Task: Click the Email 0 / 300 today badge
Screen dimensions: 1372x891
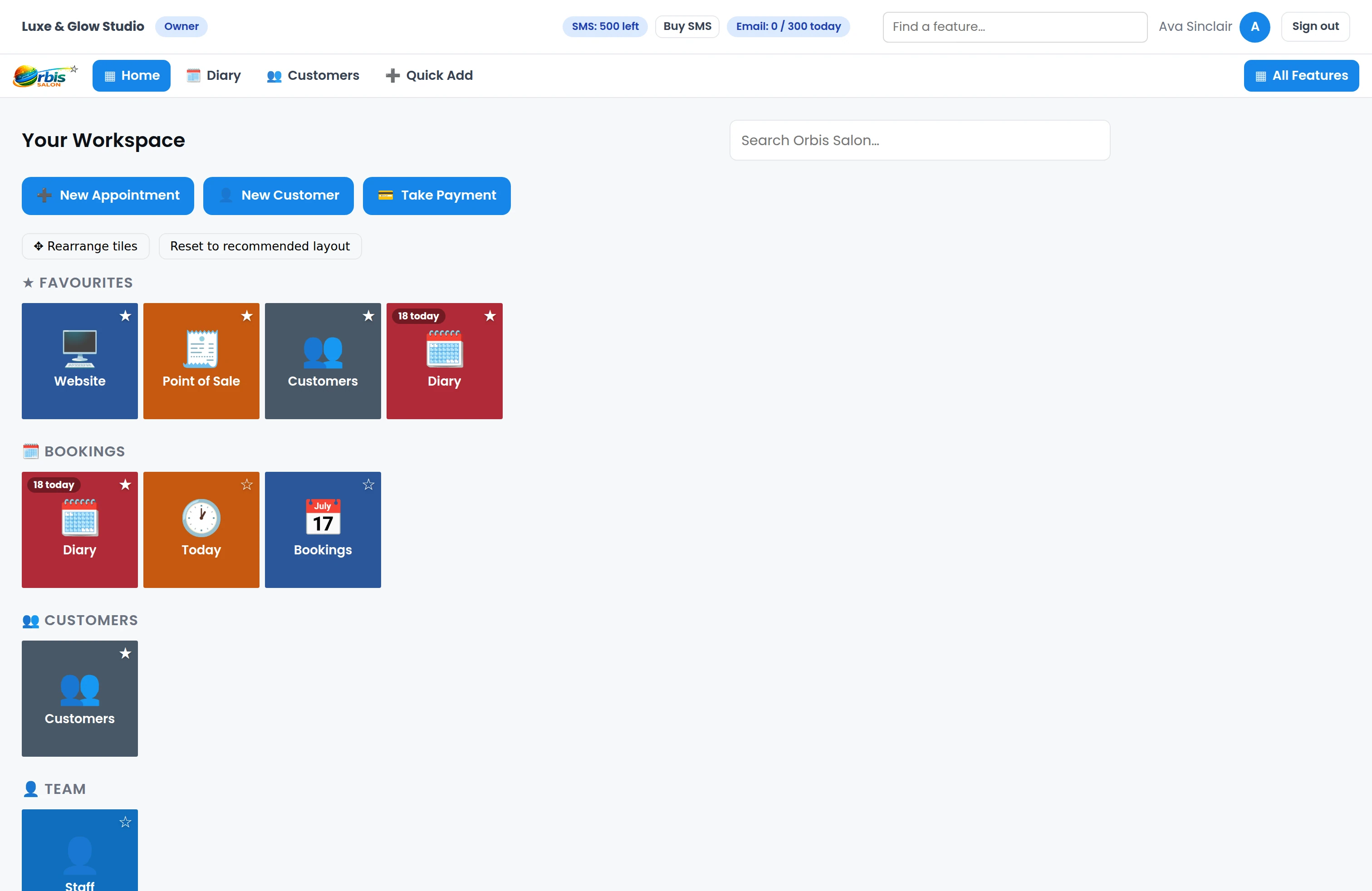Action: (x=788, y=26)
